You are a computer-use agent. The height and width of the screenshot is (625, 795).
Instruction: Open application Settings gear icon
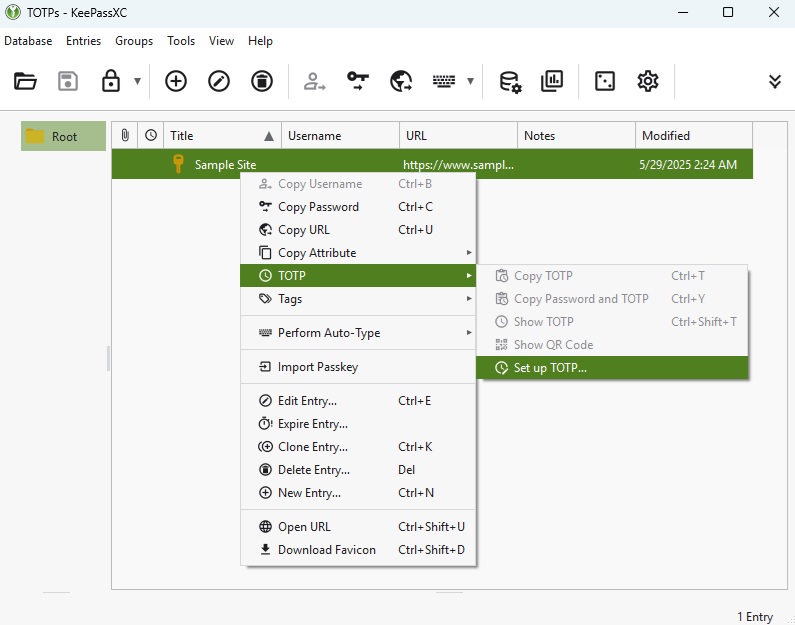pyautogui.click(x=648, y=82)
